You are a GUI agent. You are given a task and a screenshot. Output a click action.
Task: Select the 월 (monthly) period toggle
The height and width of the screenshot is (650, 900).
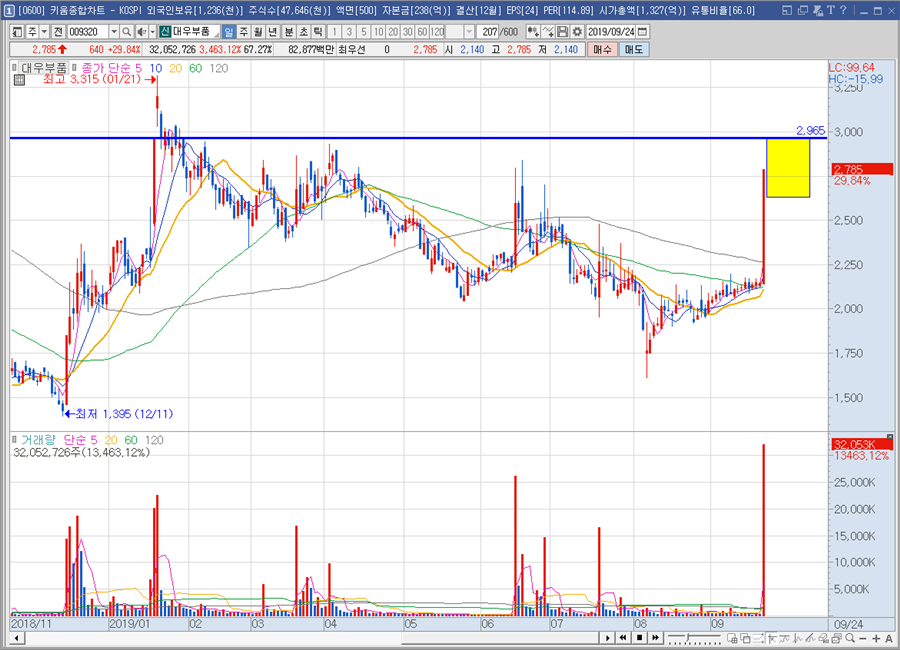[x=258, y=32]
